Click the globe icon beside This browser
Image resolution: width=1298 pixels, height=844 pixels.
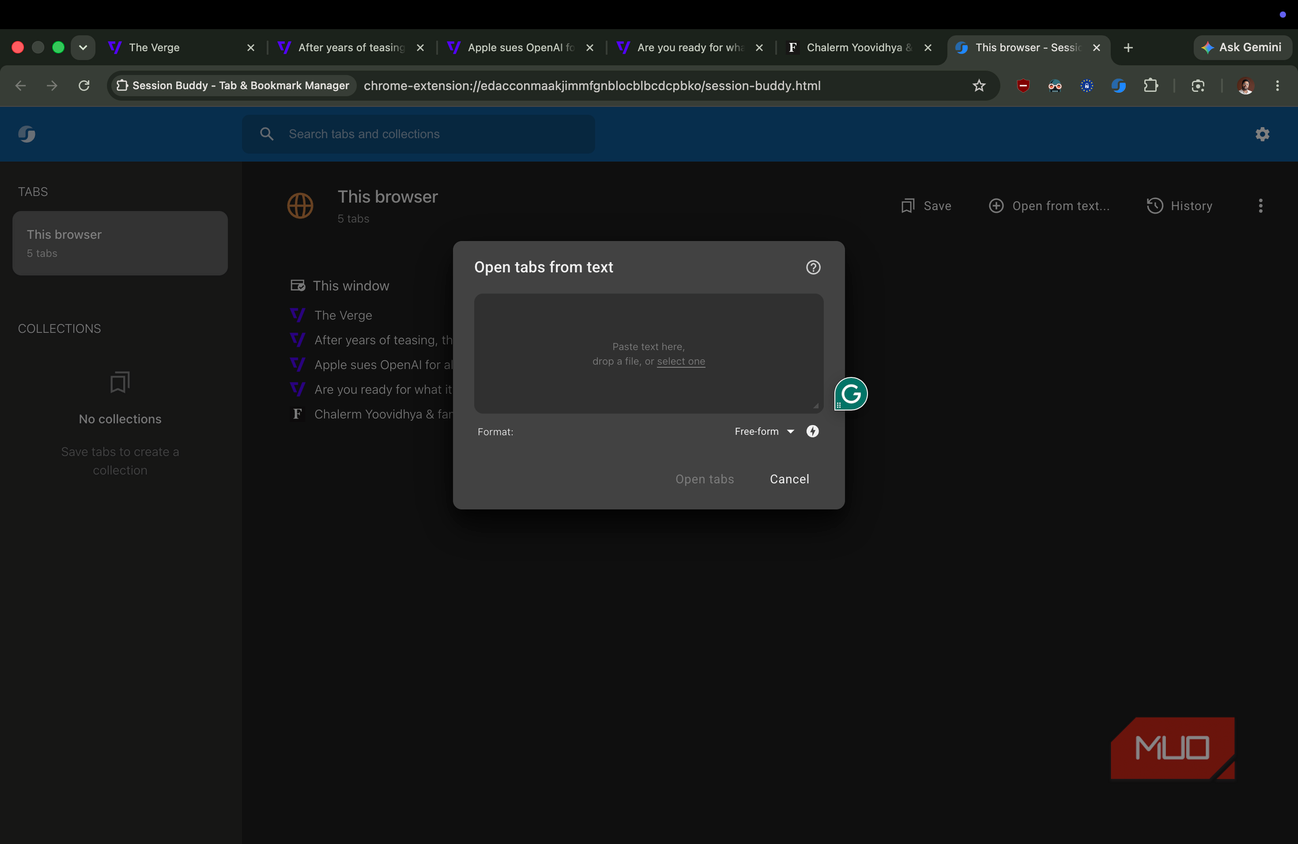pos(300,206)
